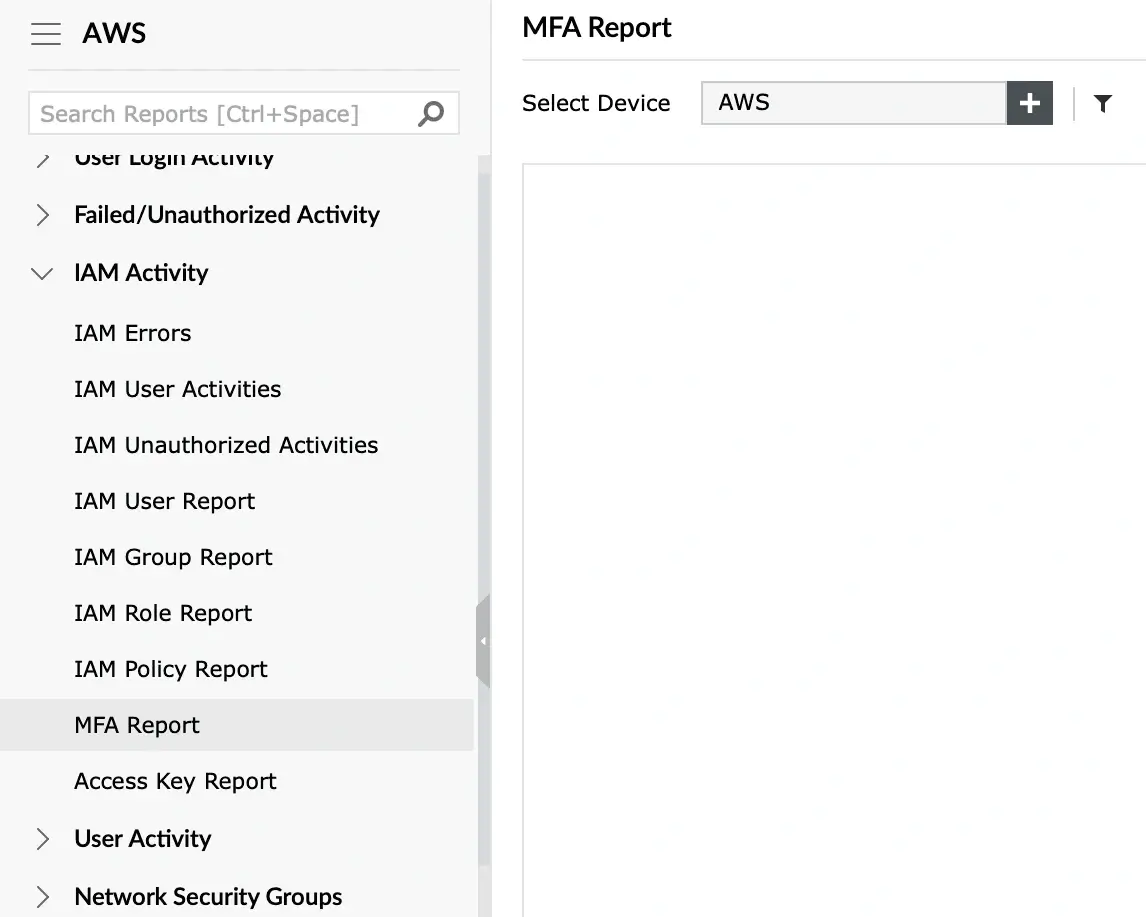The image size is (1146, 917).
Task: Open IAM User Activities report
Action: 178,389
